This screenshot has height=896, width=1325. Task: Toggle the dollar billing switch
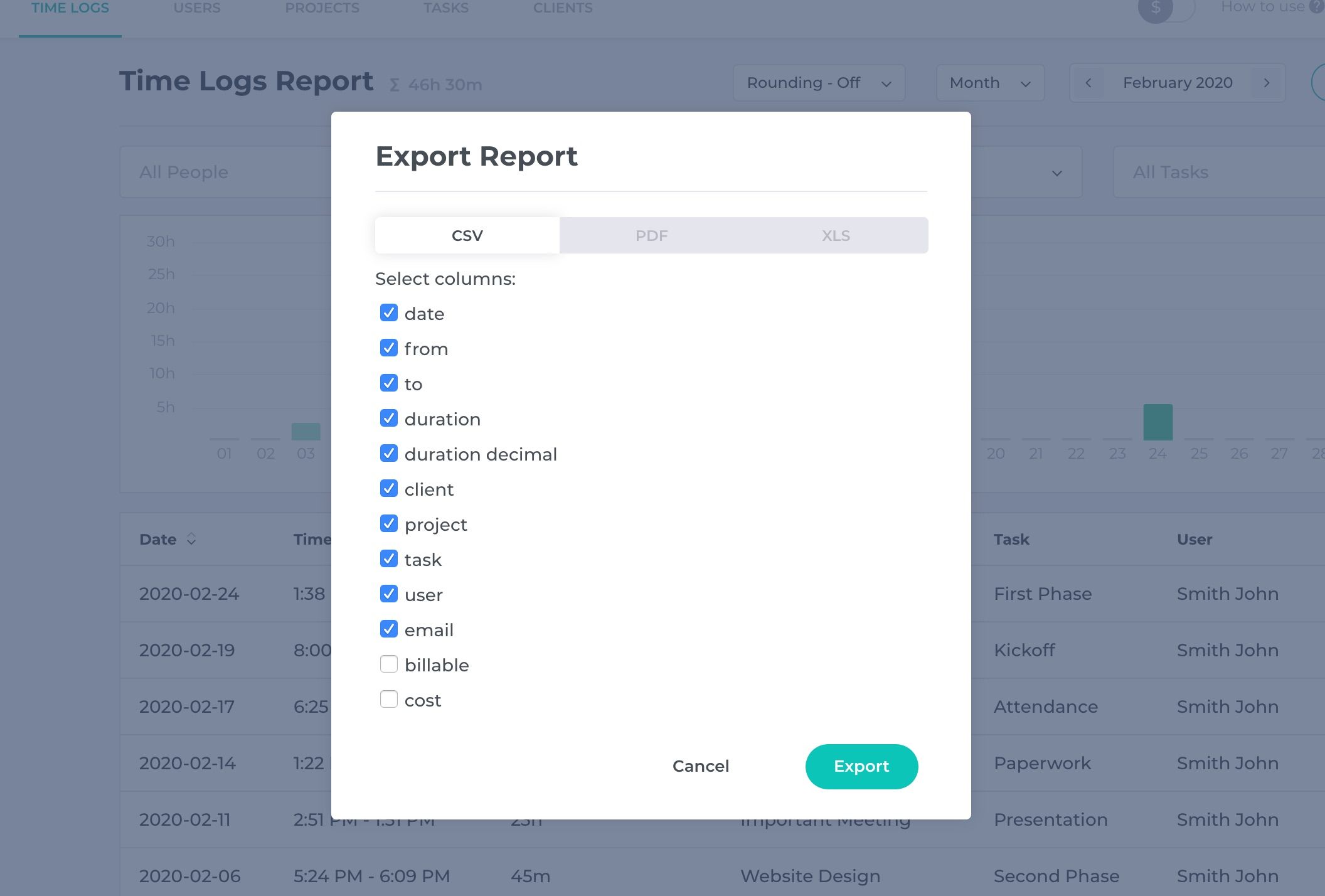1166,9
